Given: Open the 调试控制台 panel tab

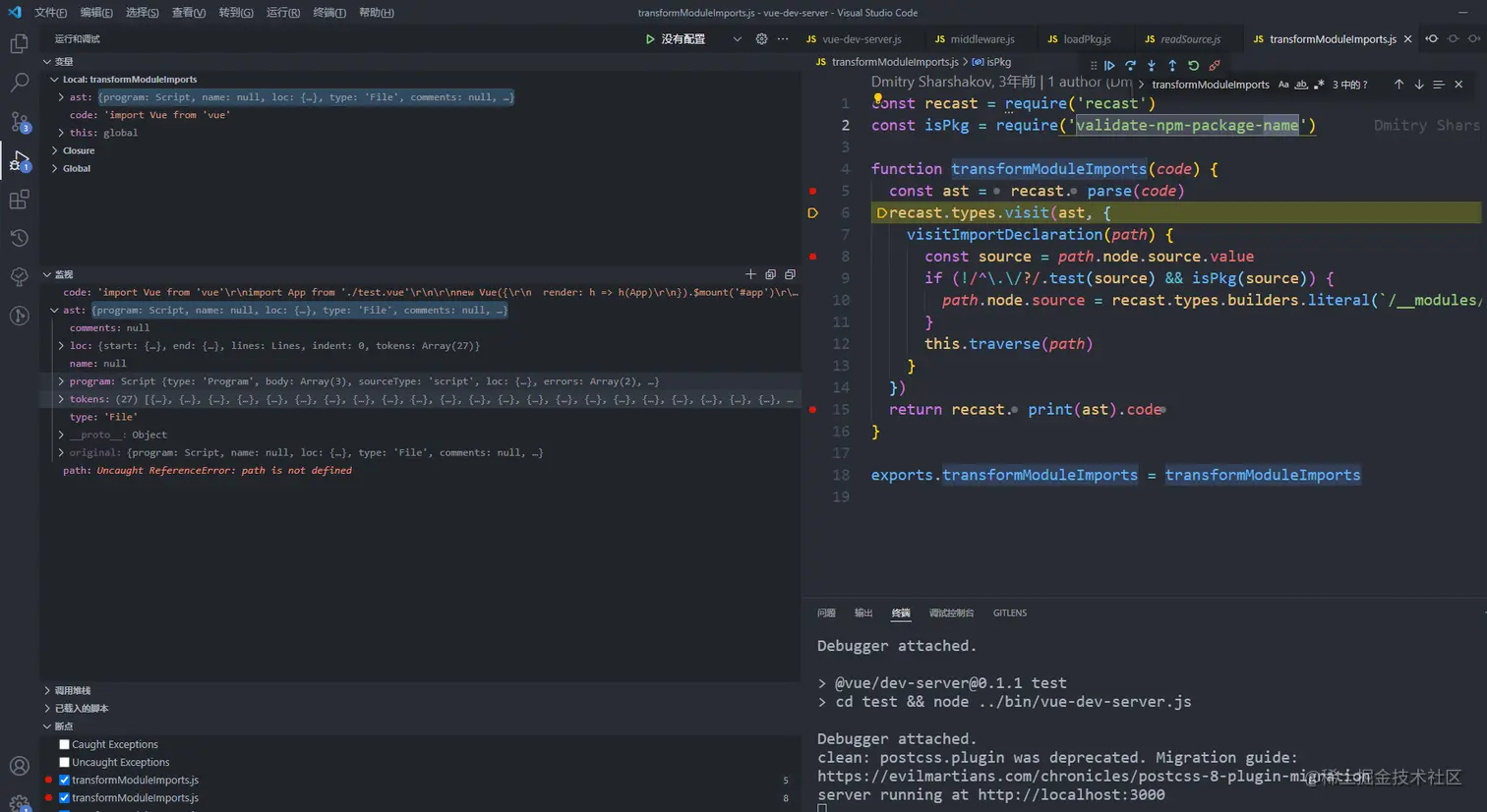Looking at the screenshot, I should (951, 613).
